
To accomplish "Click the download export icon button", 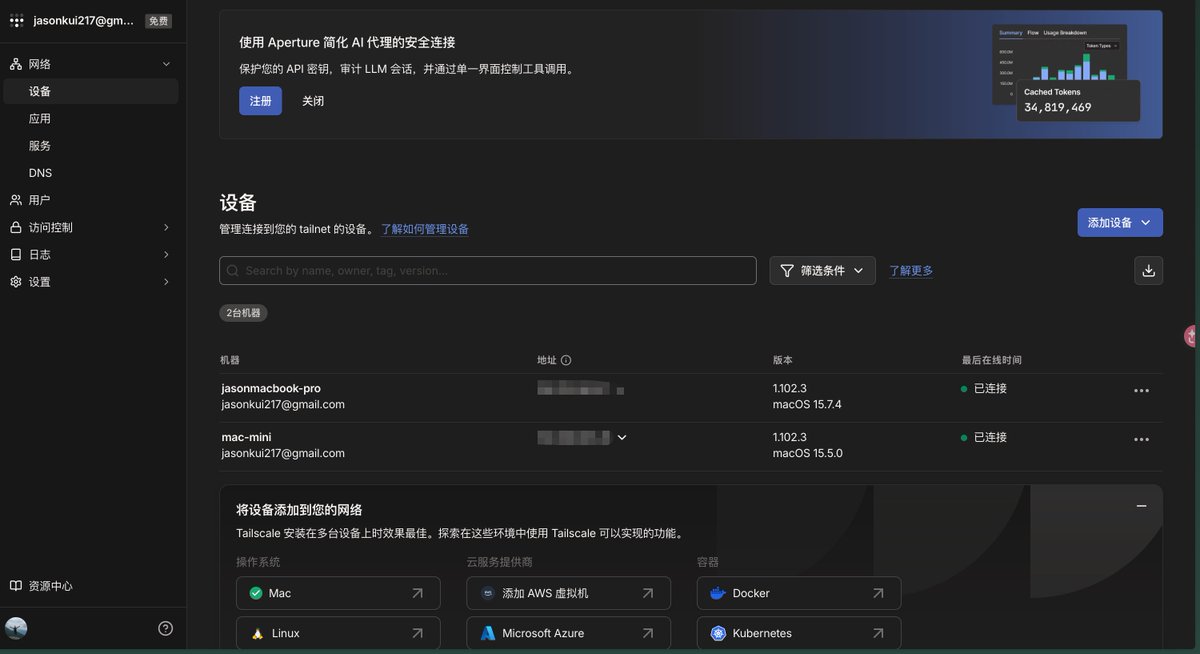I will 1149,270.
